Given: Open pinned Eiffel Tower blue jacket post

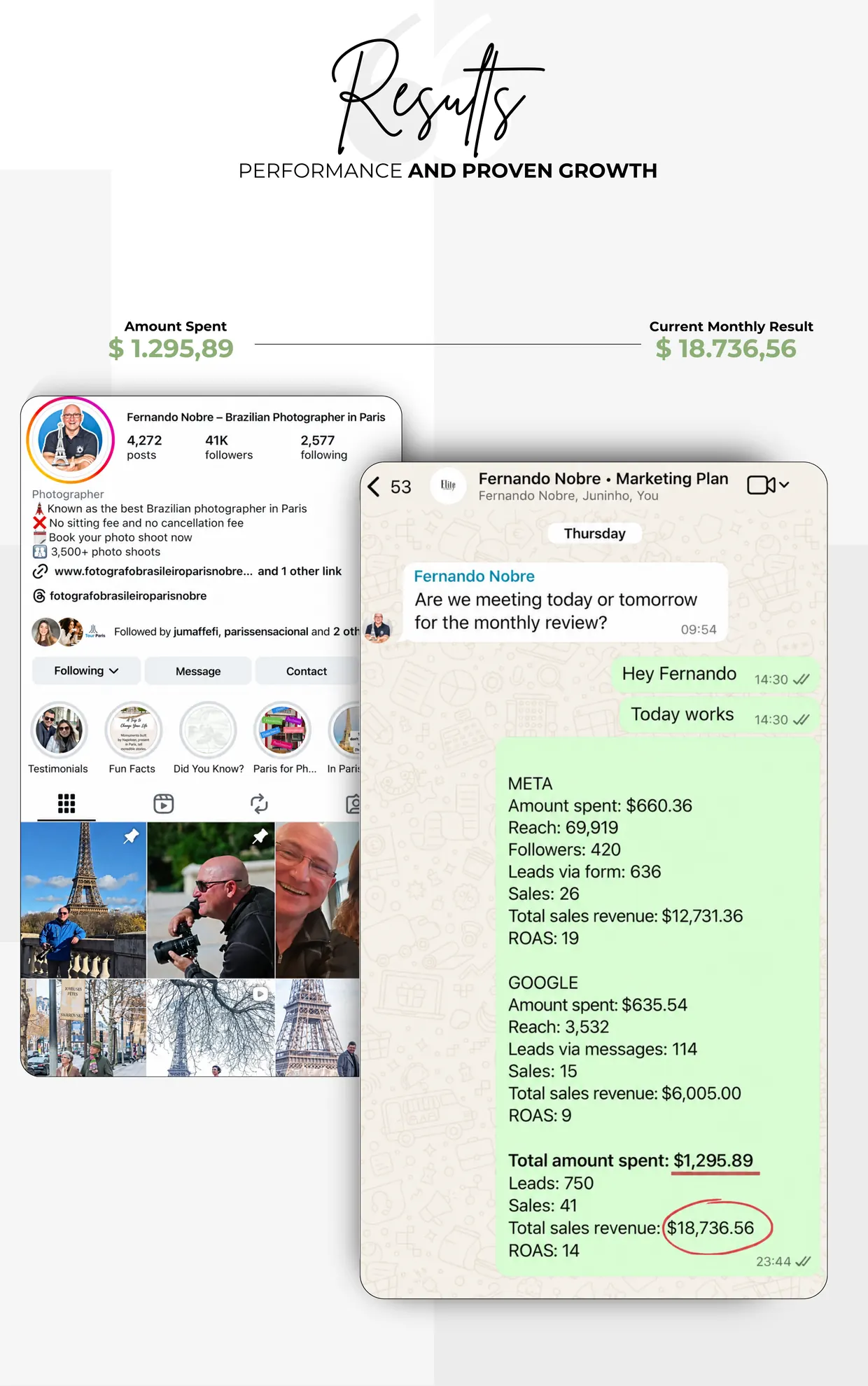Looking at the screenshot, I should [x=83, y=900].
